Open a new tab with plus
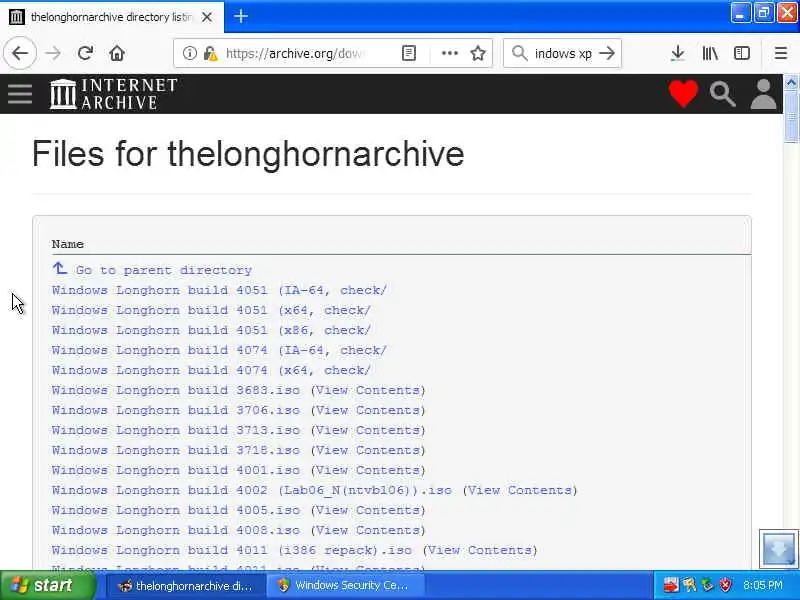The height and width of the screenshot is (600, 800). point(241,17)
